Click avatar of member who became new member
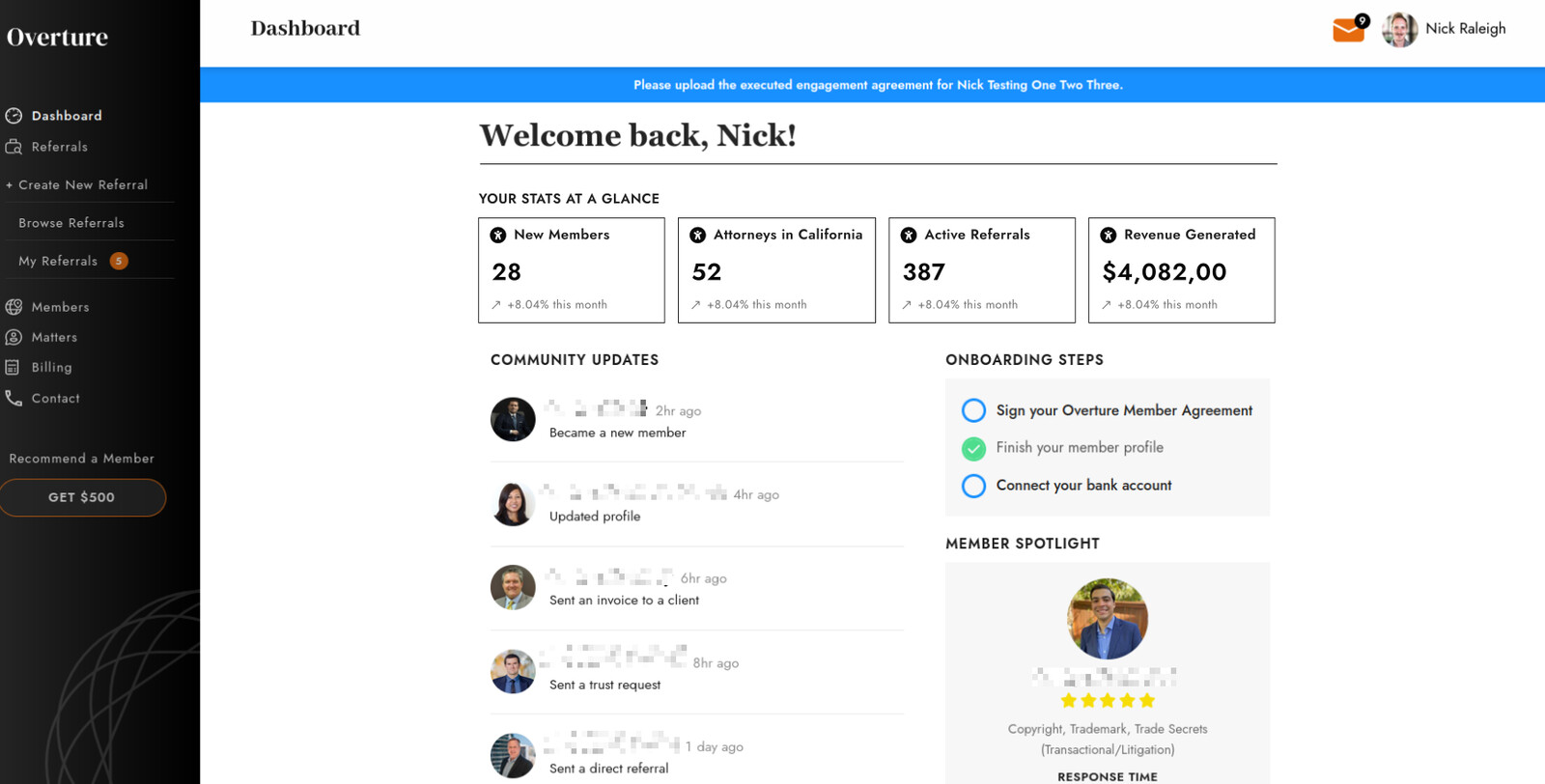This screenshot has height=784, width=1545. click(x=513, y=419)
